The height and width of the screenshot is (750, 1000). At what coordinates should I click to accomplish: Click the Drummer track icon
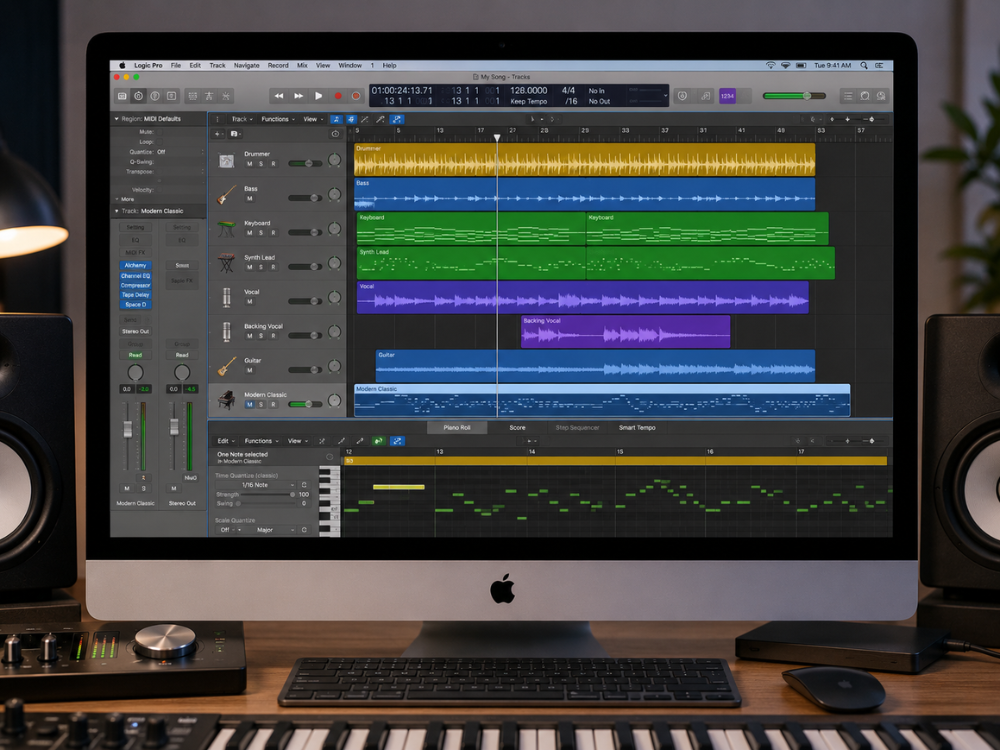[226, 161]
